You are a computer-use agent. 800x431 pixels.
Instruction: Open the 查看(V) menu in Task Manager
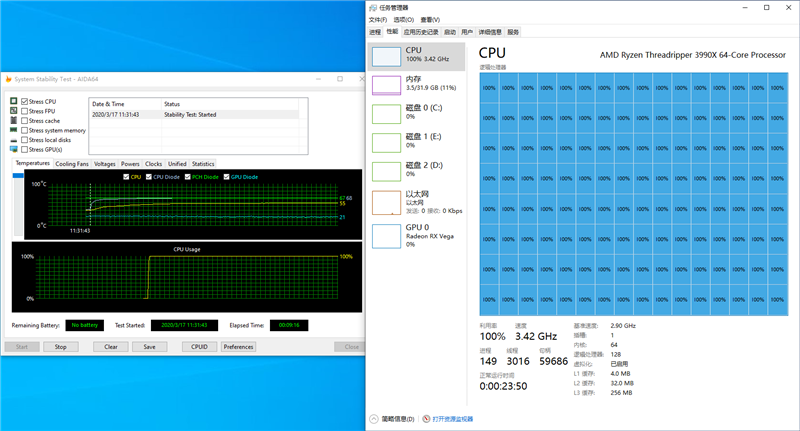[430, 20]
